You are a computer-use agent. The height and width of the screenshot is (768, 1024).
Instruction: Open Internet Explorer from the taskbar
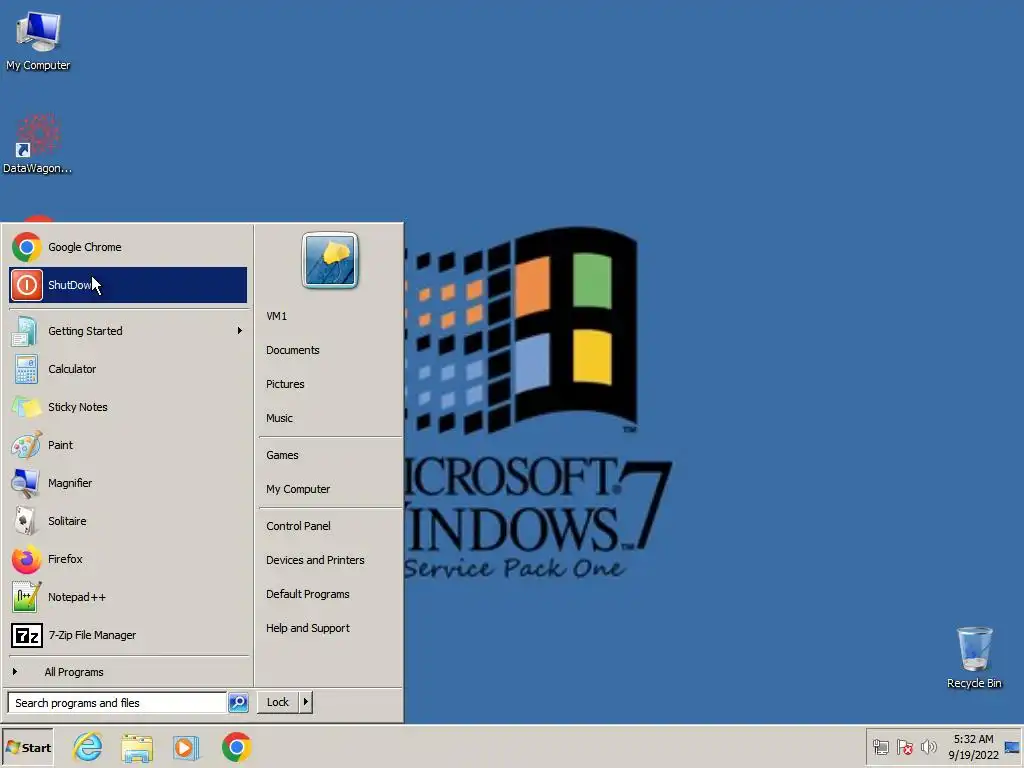tap(88, 747)
